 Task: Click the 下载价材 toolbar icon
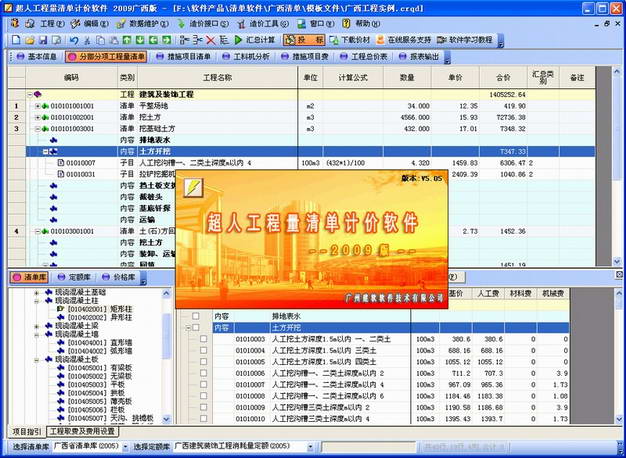point(354,40)
